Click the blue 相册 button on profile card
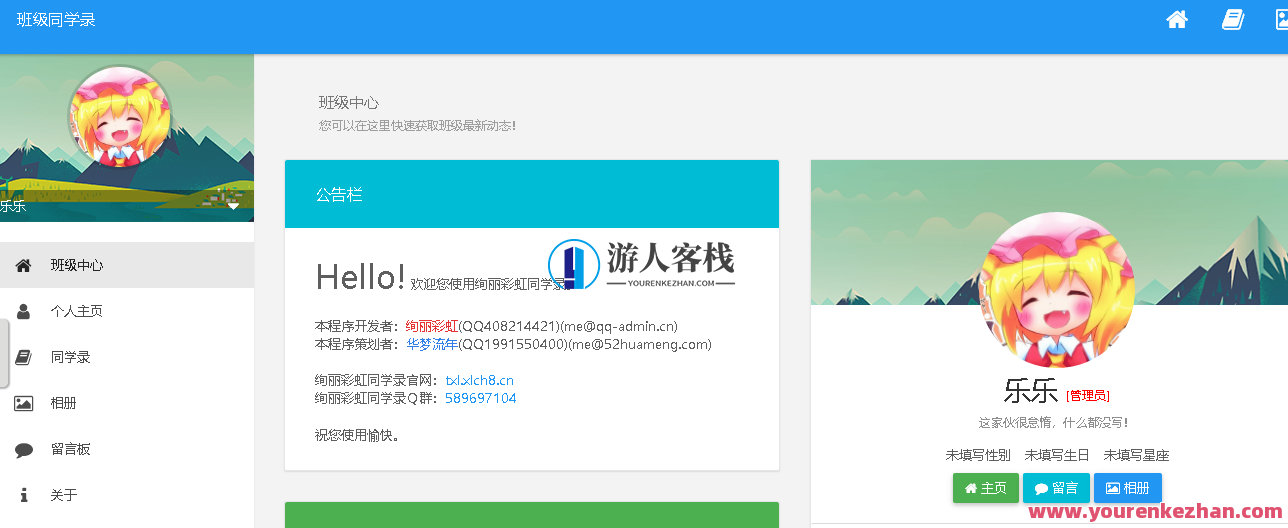This screenshot has width=1288, height=528. point(1128,488)
